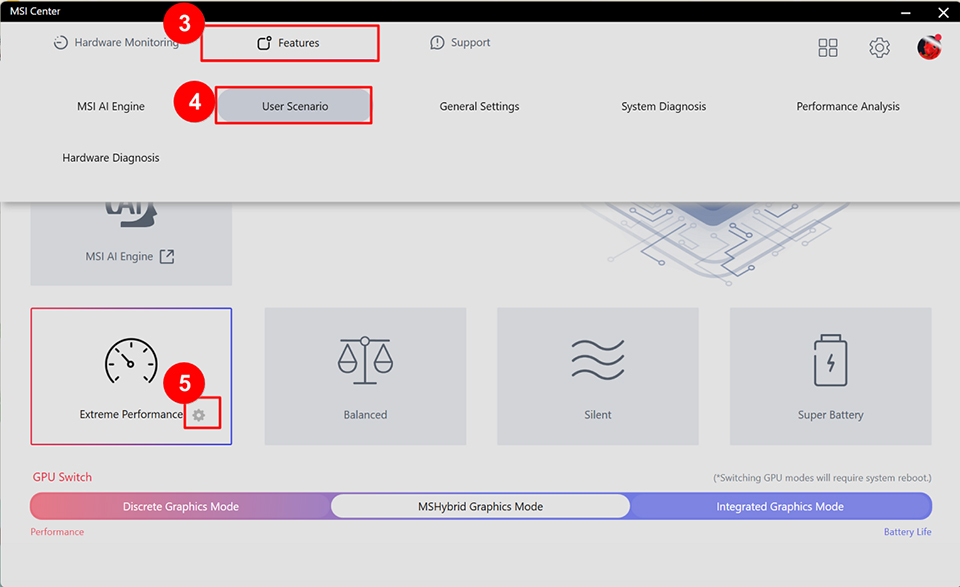Viewport: 960px width, 587px height.
Task: Open the MSI AI Engine card
Action: point(131,244)
